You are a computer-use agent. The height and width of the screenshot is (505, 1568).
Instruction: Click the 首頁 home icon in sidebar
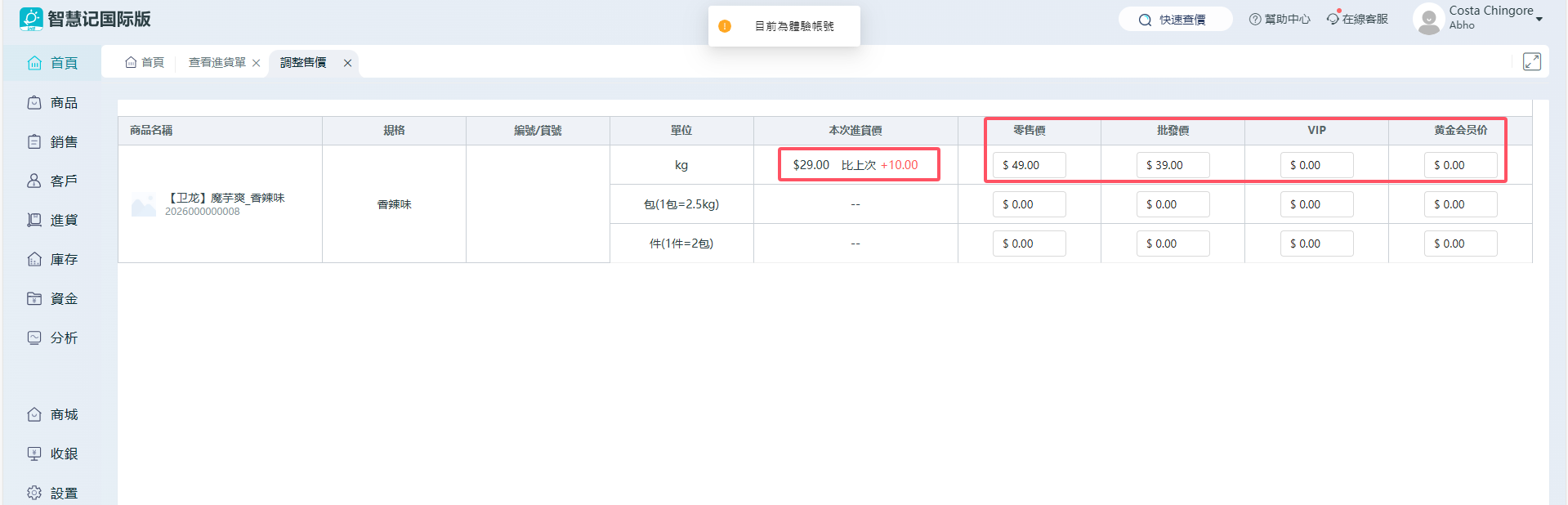click(x=34, y=63)
